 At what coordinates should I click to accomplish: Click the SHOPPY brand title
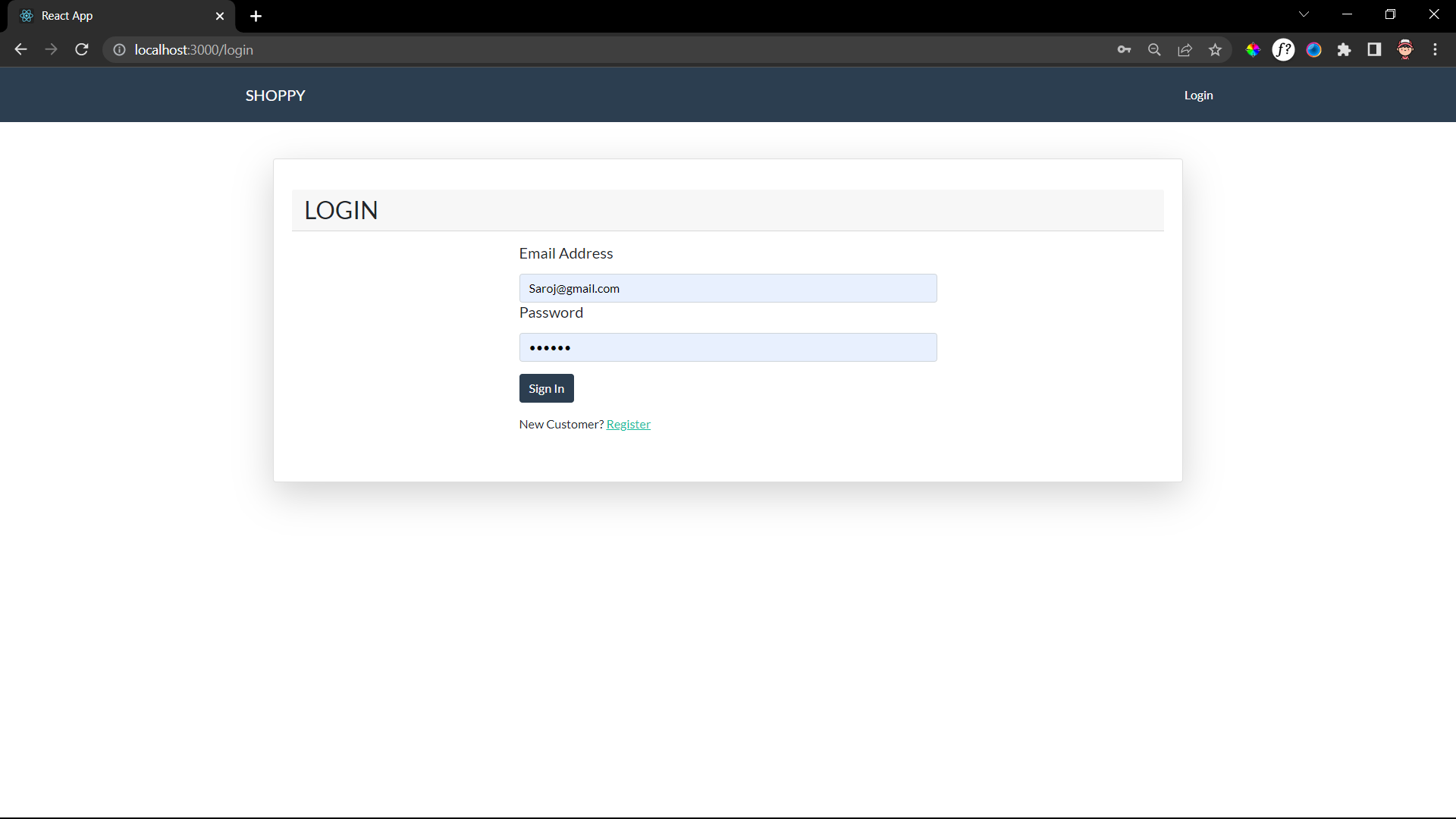point(275,95)
